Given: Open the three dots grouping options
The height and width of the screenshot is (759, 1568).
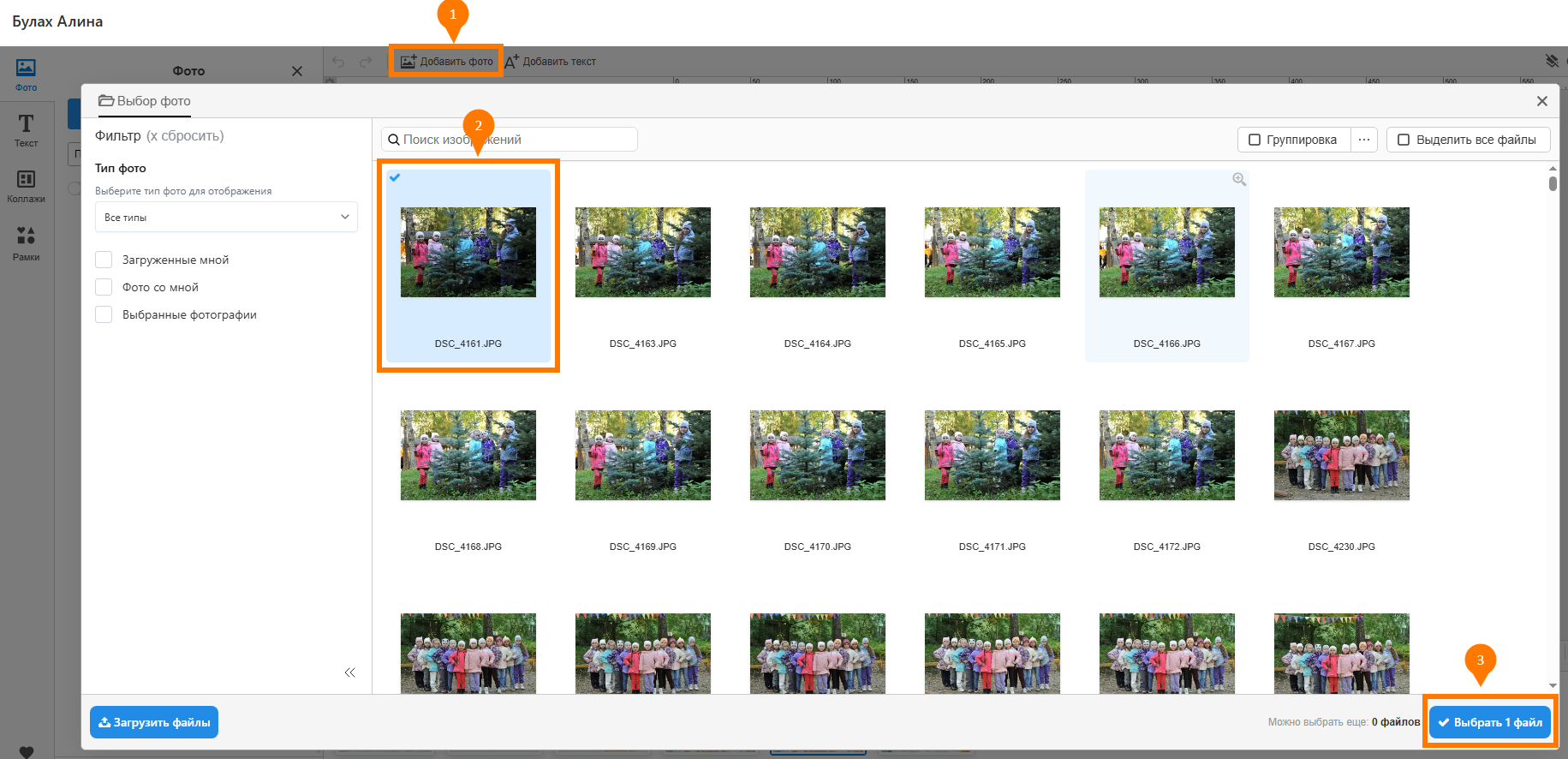Looking at the screenshot, I should click(x=1364, y=140).
